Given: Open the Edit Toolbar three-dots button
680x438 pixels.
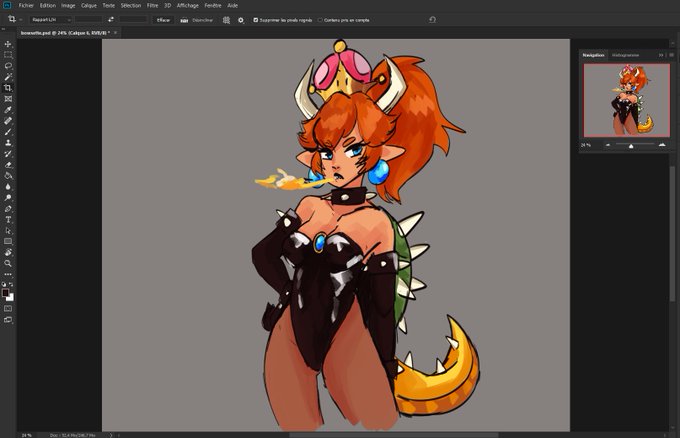Looking at the screenshot, I should click(x=8, y=275).
